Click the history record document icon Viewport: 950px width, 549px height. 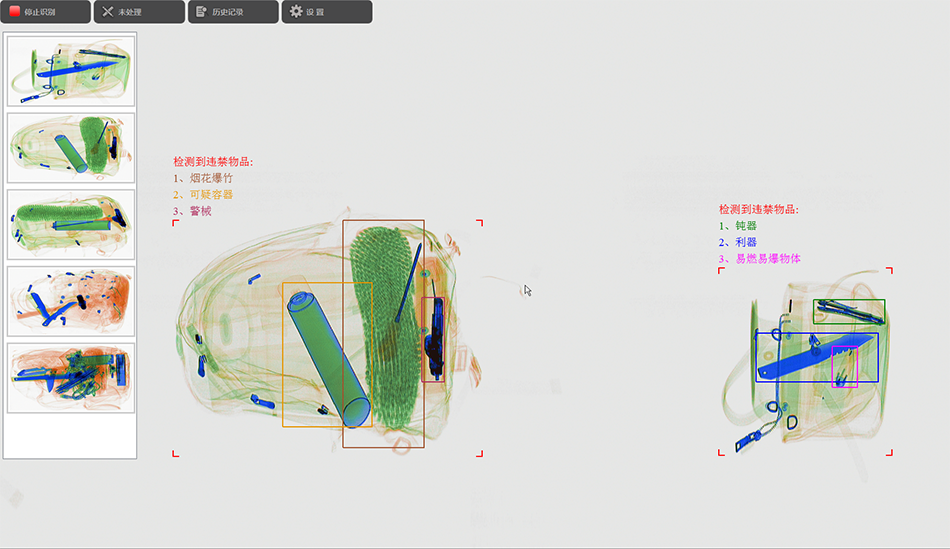point(201,12)
